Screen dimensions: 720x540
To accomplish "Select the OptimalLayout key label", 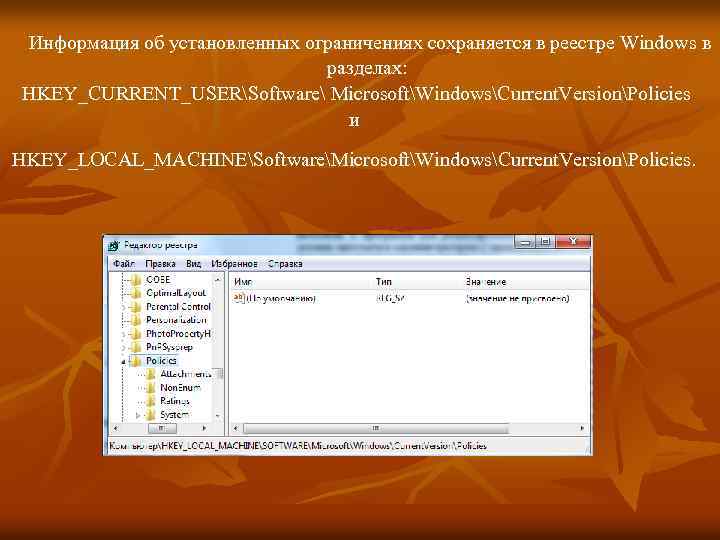I will 176,293.
